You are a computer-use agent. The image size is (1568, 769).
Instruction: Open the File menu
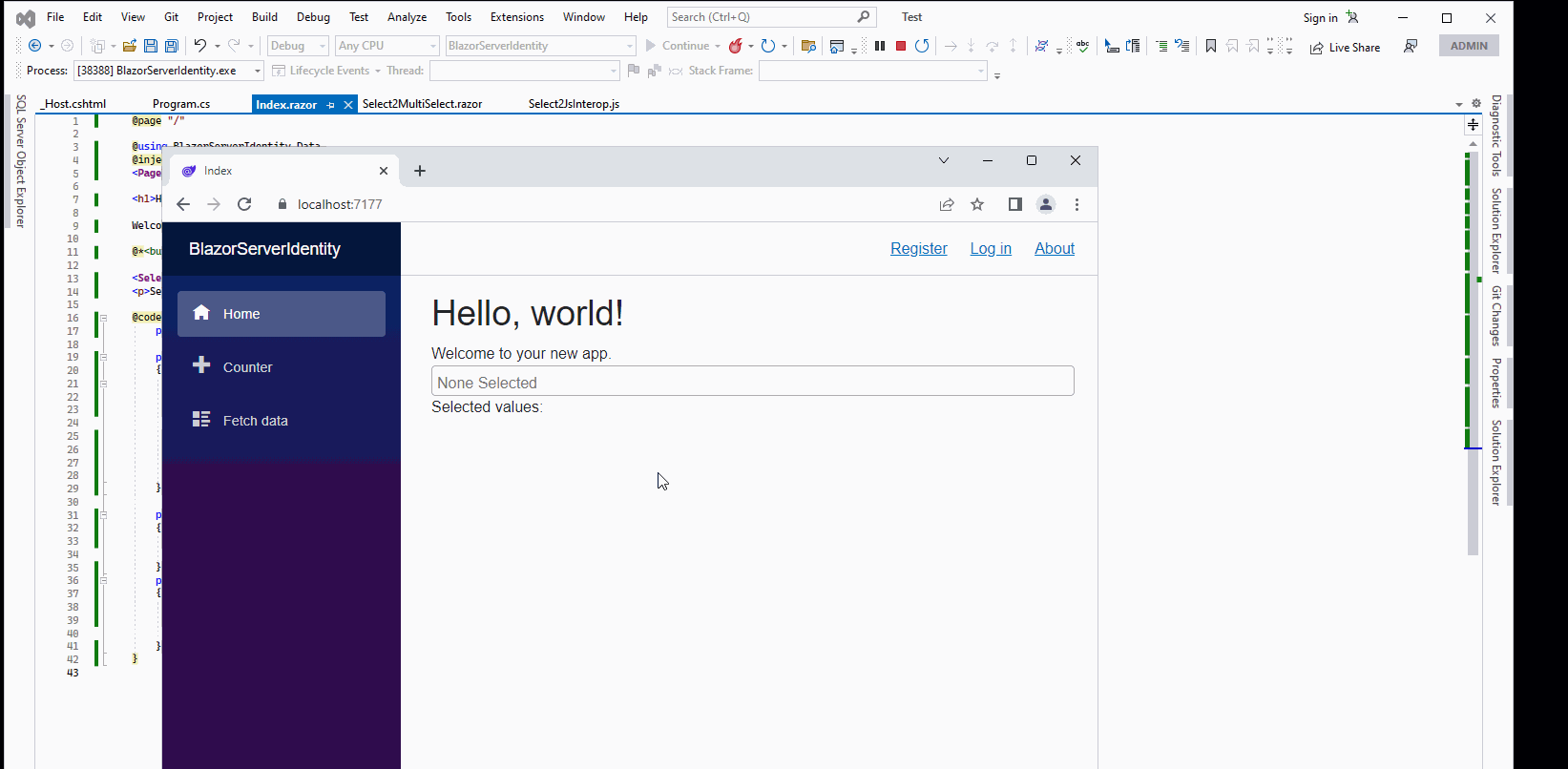click(x=55, y=17)
